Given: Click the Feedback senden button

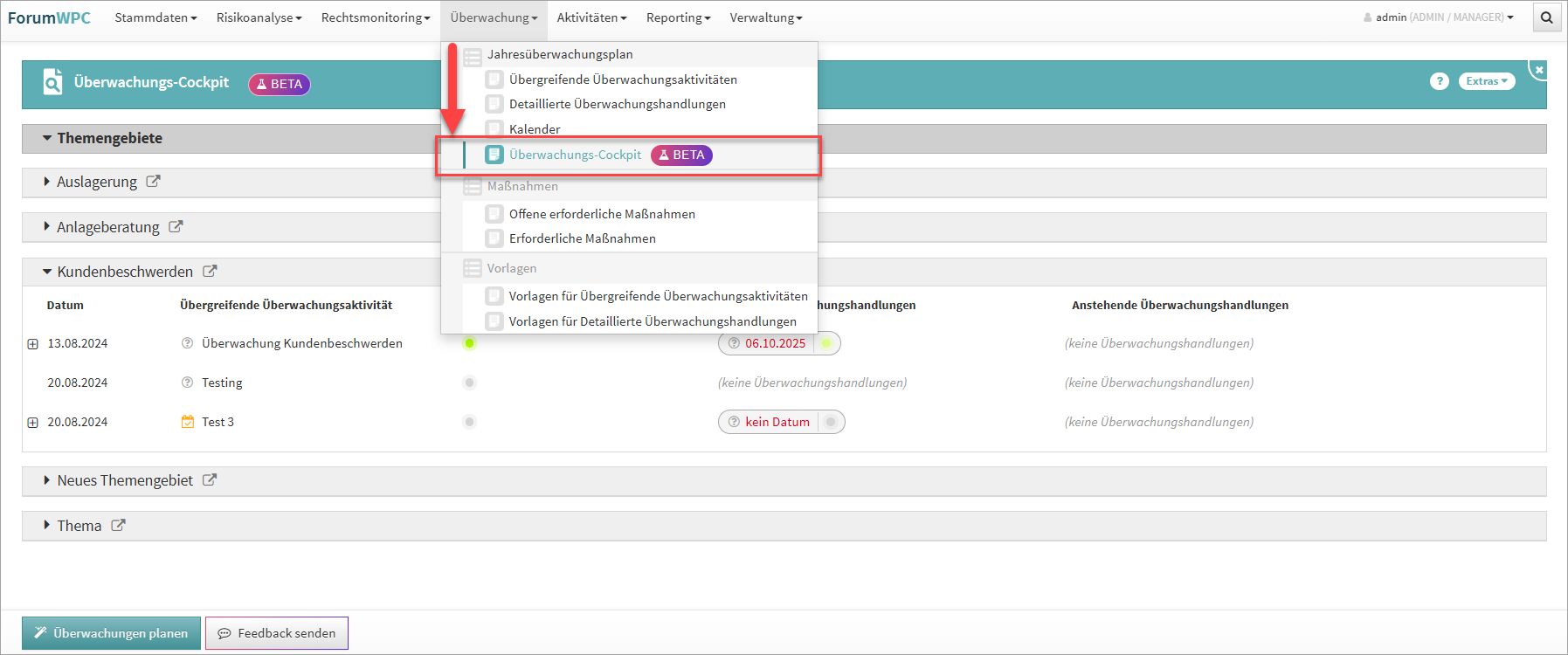Looking at the screenshot, I should tap(277, 633).
